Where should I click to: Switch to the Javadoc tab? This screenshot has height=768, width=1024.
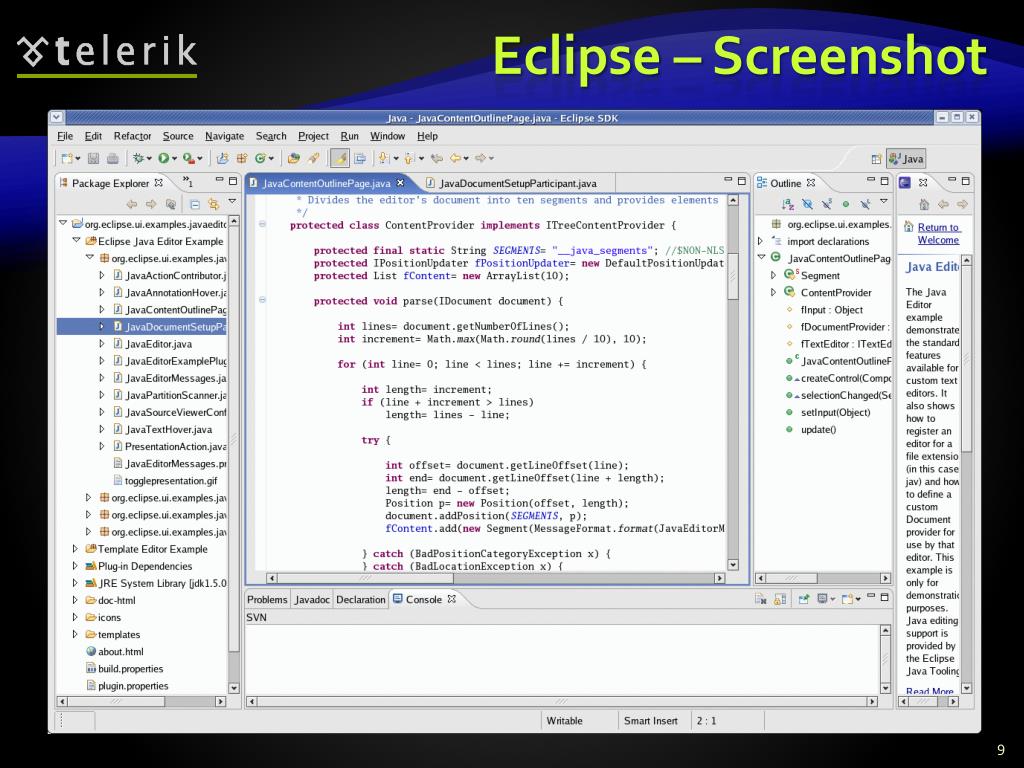(312, 600)
